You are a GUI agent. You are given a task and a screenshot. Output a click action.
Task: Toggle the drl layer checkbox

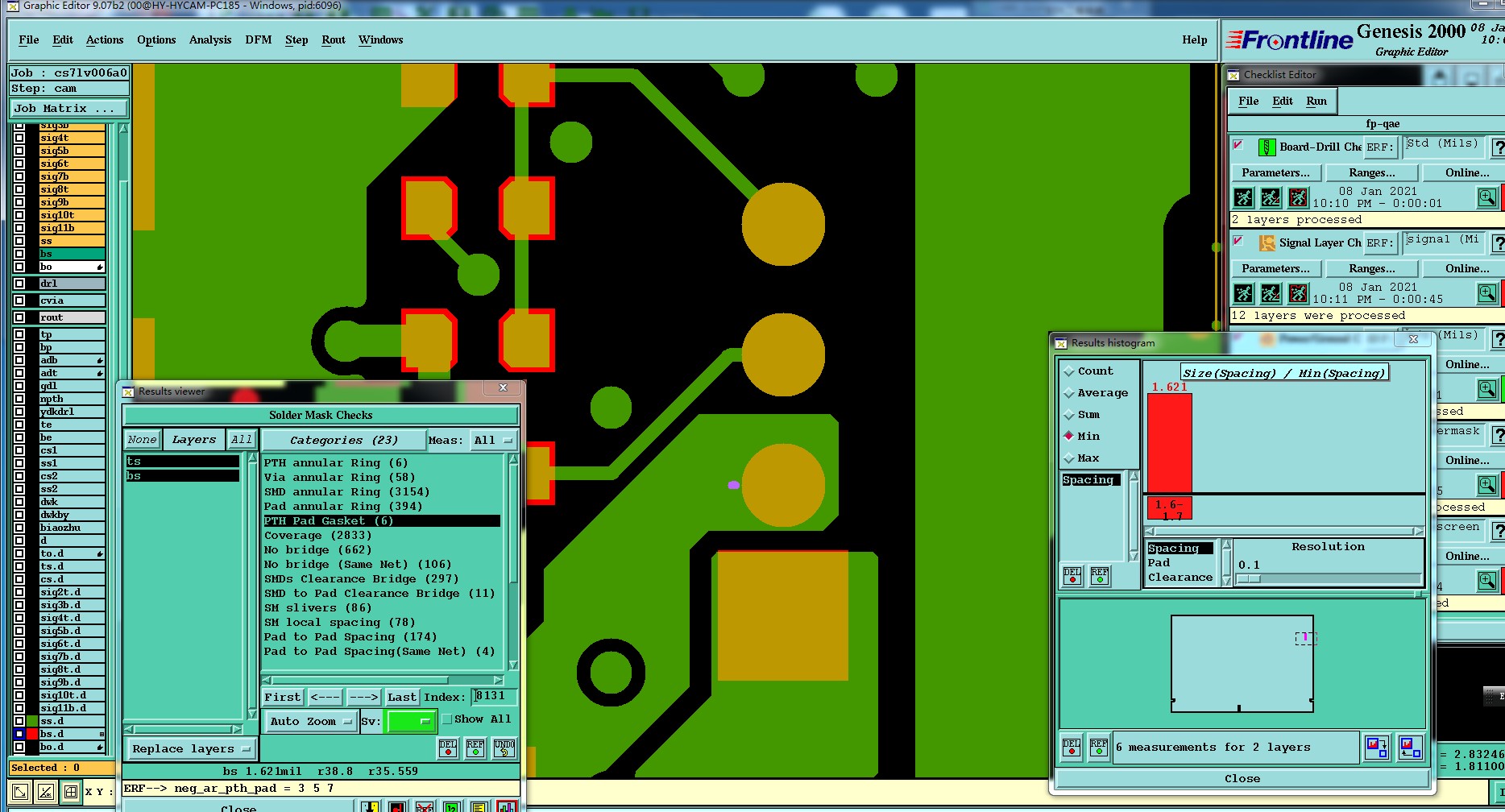[19, 284]
